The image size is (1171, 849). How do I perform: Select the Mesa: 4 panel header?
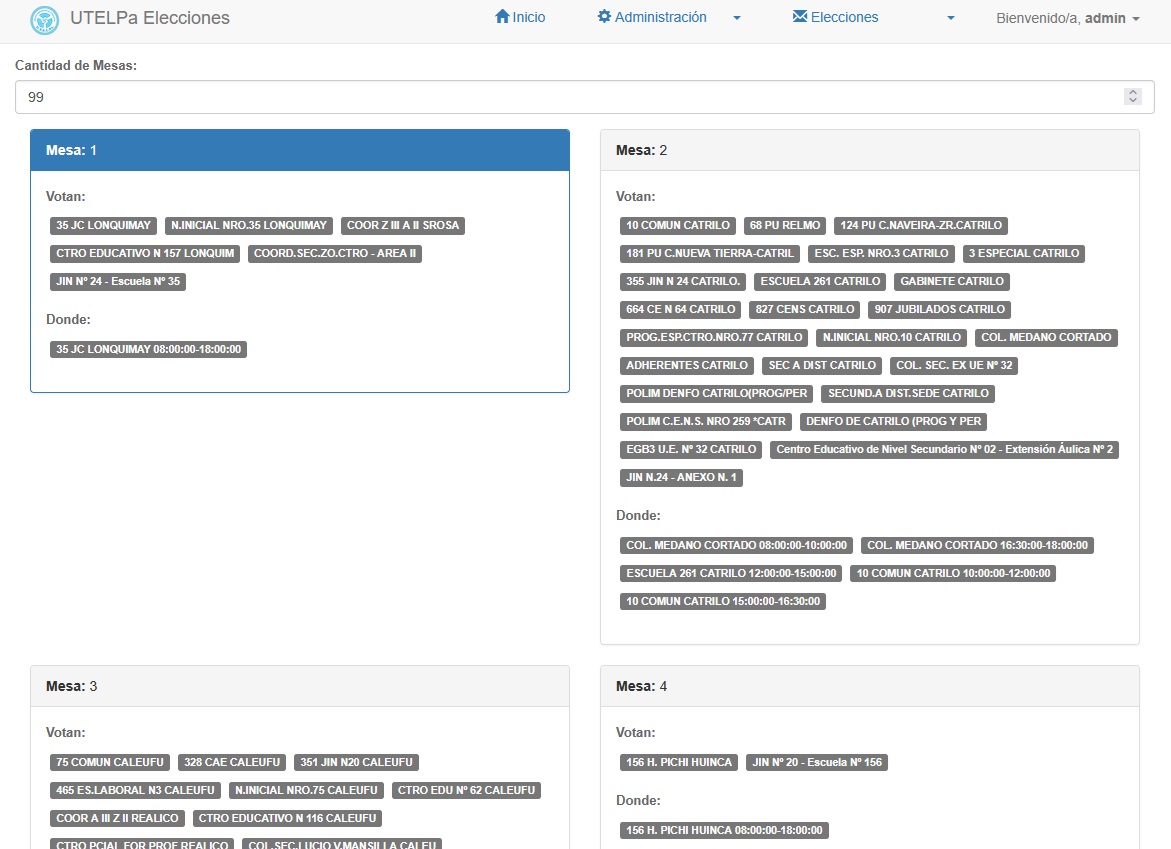(869, 686)
